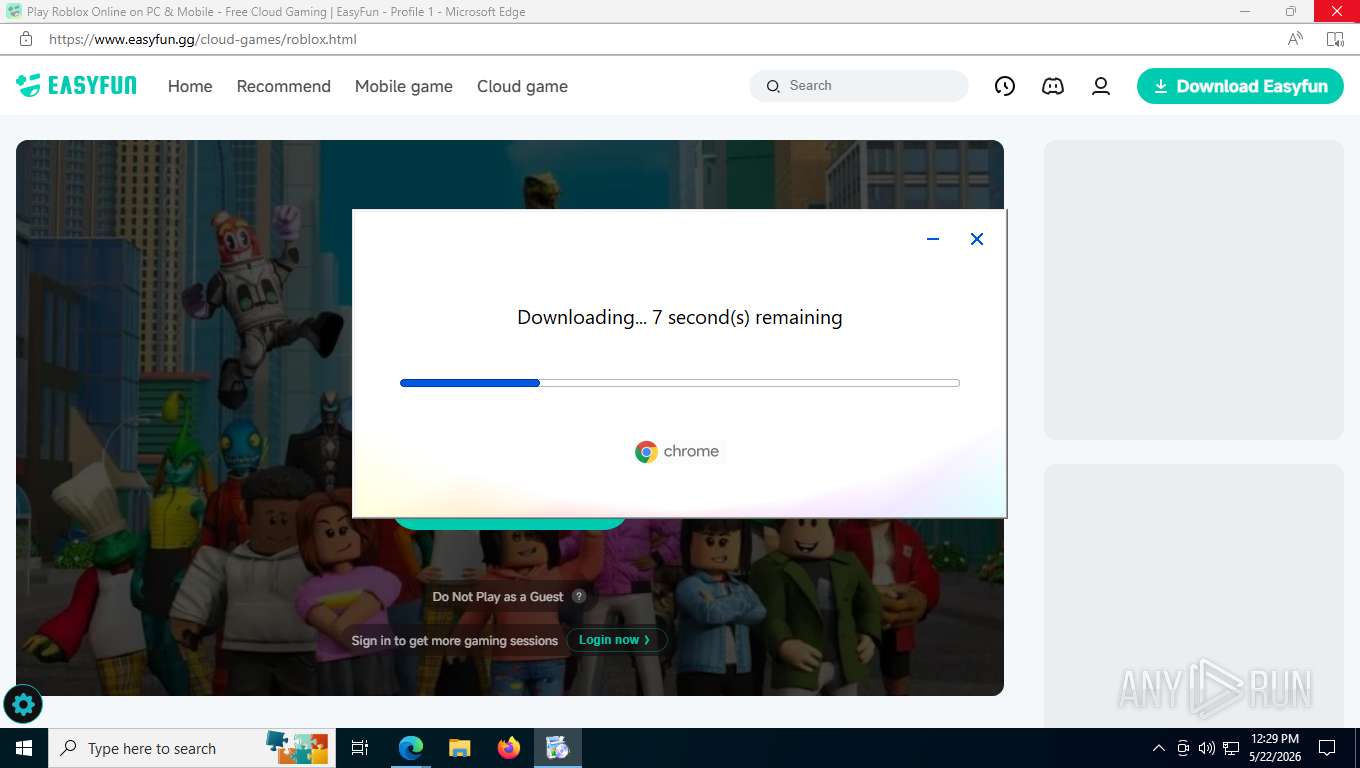
Task: Launch Microsoft Edge from taskbar
Action: click(411, 748)
